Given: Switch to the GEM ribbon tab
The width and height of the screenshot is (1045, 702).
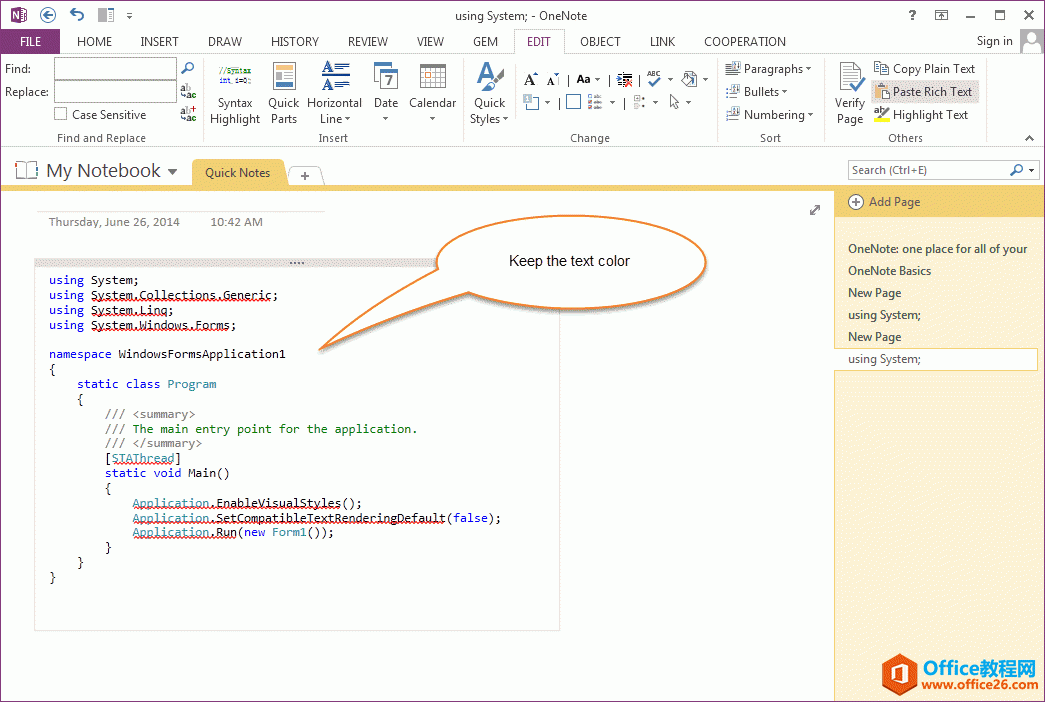Looking at the screenshot, I should tap(486, 42).
